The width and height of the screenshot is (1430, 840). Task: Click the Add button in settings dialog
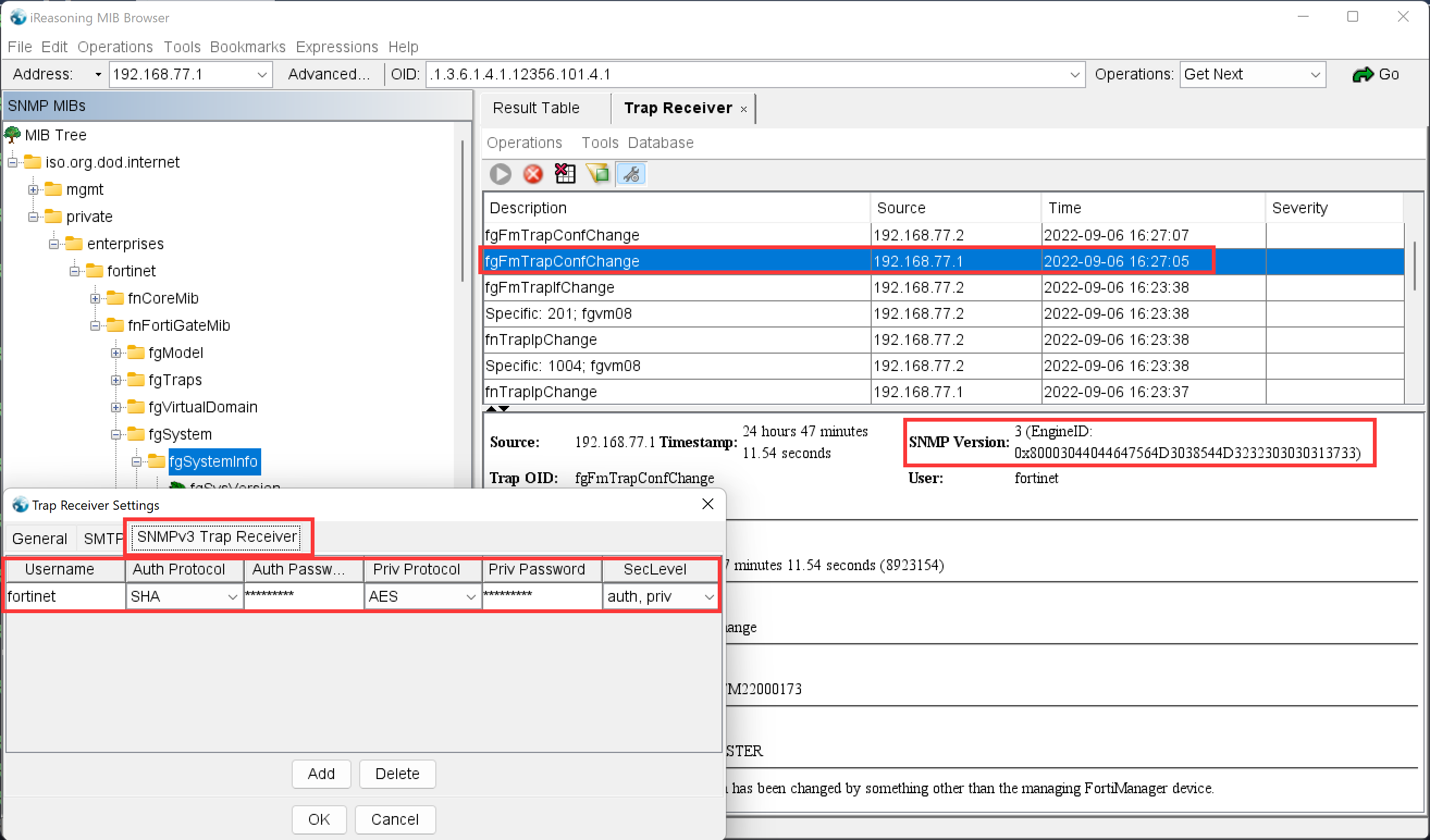pyautogui.click(x=321, y=774)
